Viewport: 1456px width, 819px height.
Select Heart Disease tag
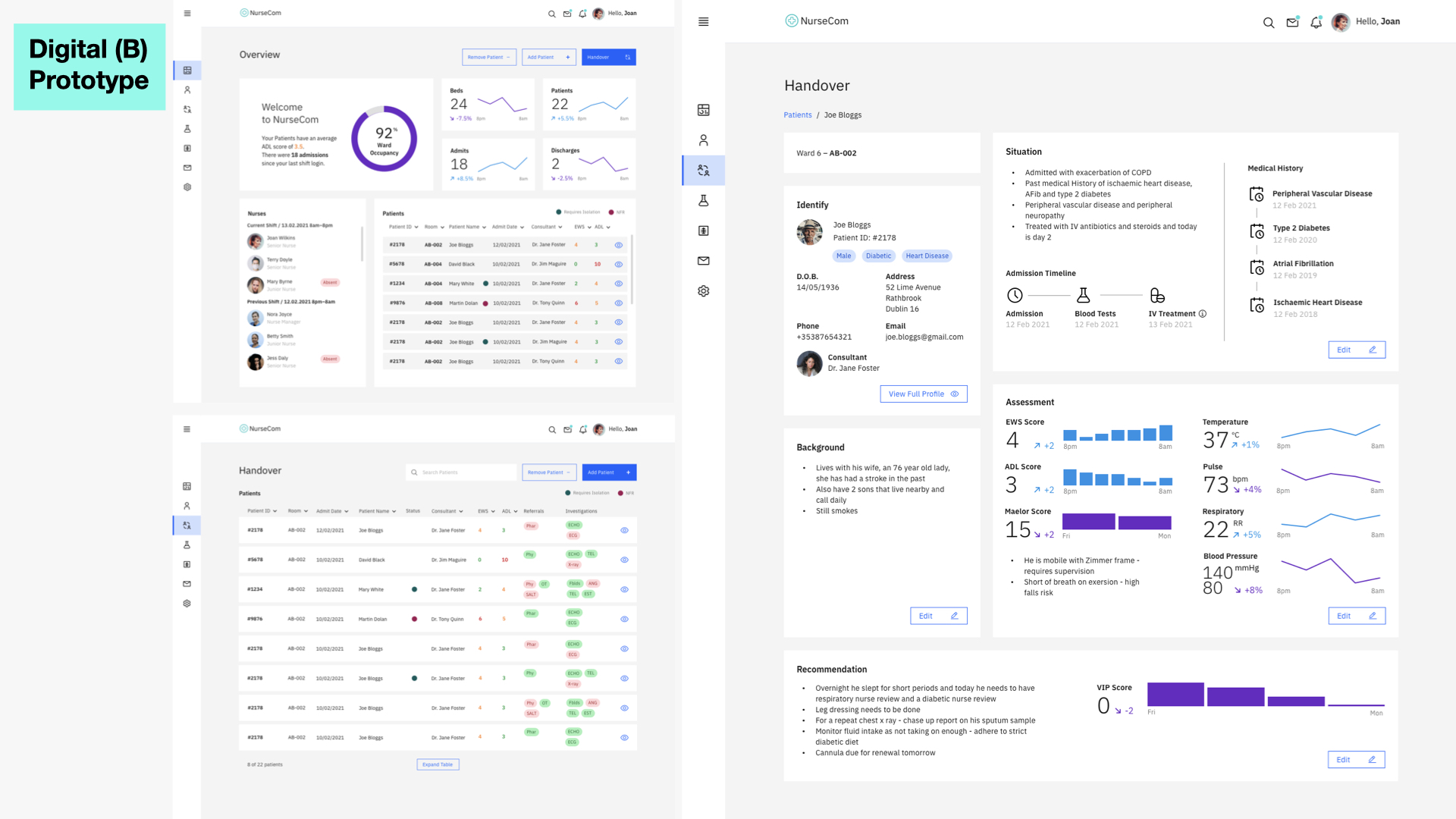[x=927, y=256]
